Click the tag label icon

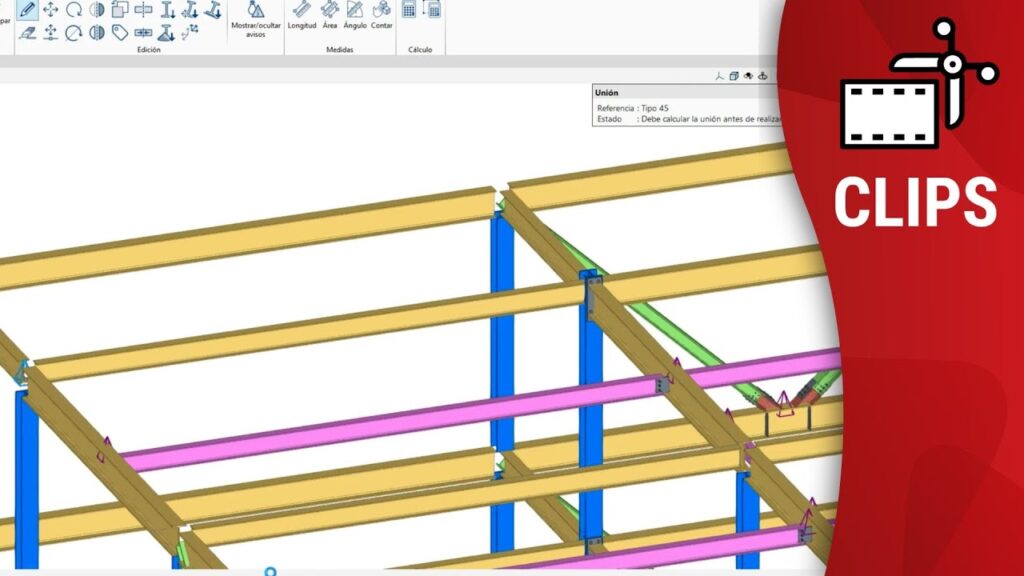coord(120,33)
